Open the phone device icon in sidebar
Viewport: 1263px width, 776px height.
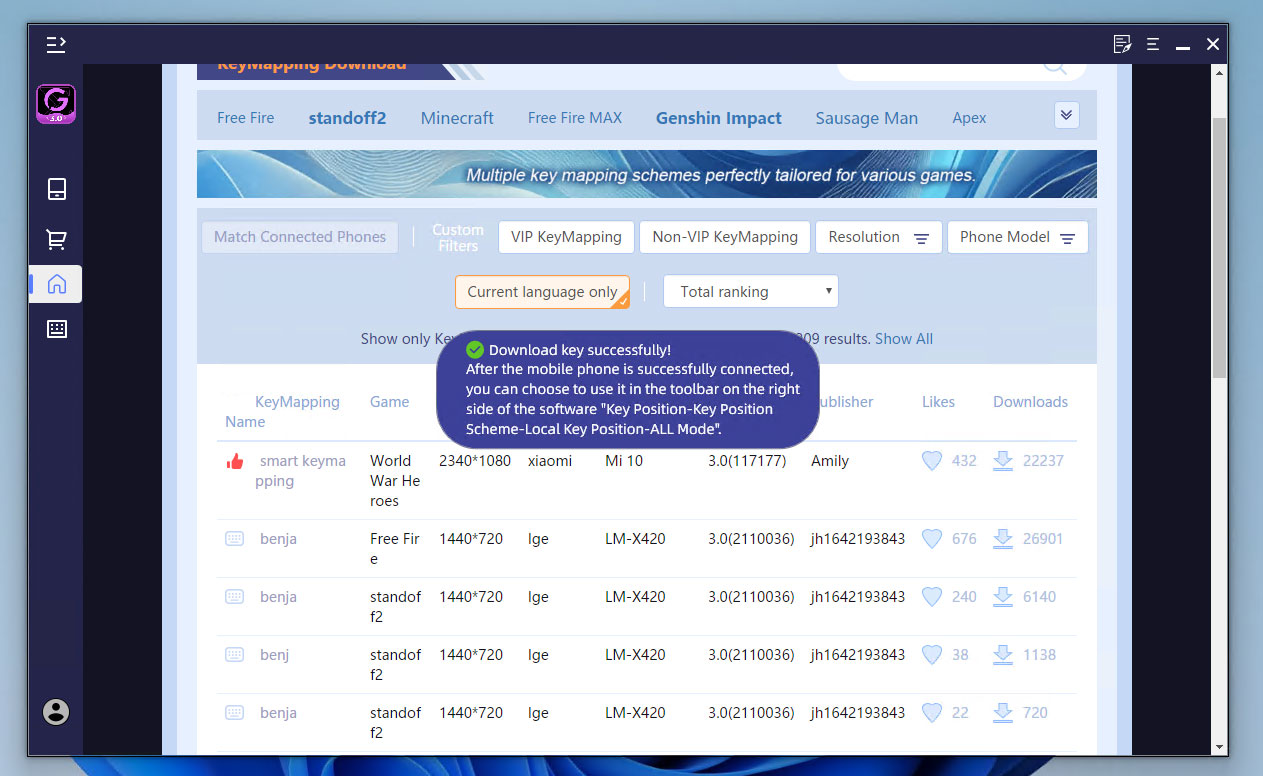pyautogui.click(x=57, y=189)
